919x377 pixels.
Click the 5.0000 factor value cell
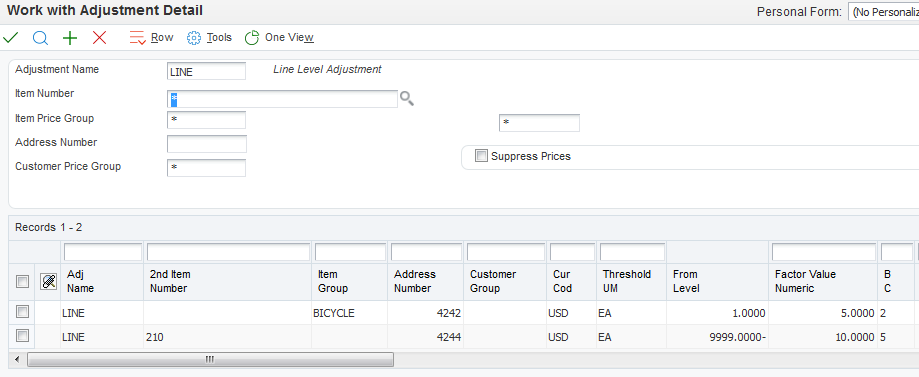click(823, 313)
